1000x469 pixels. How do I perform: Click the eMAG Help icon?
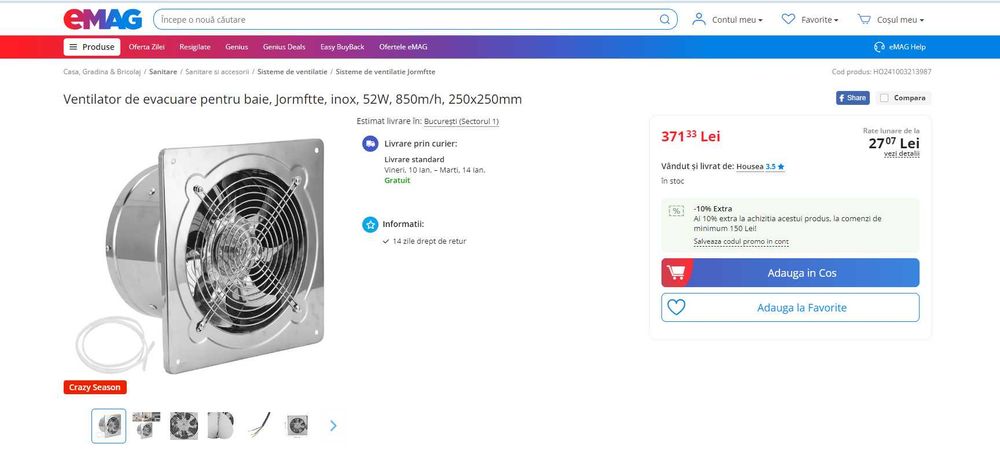click(x=879, y=47)
